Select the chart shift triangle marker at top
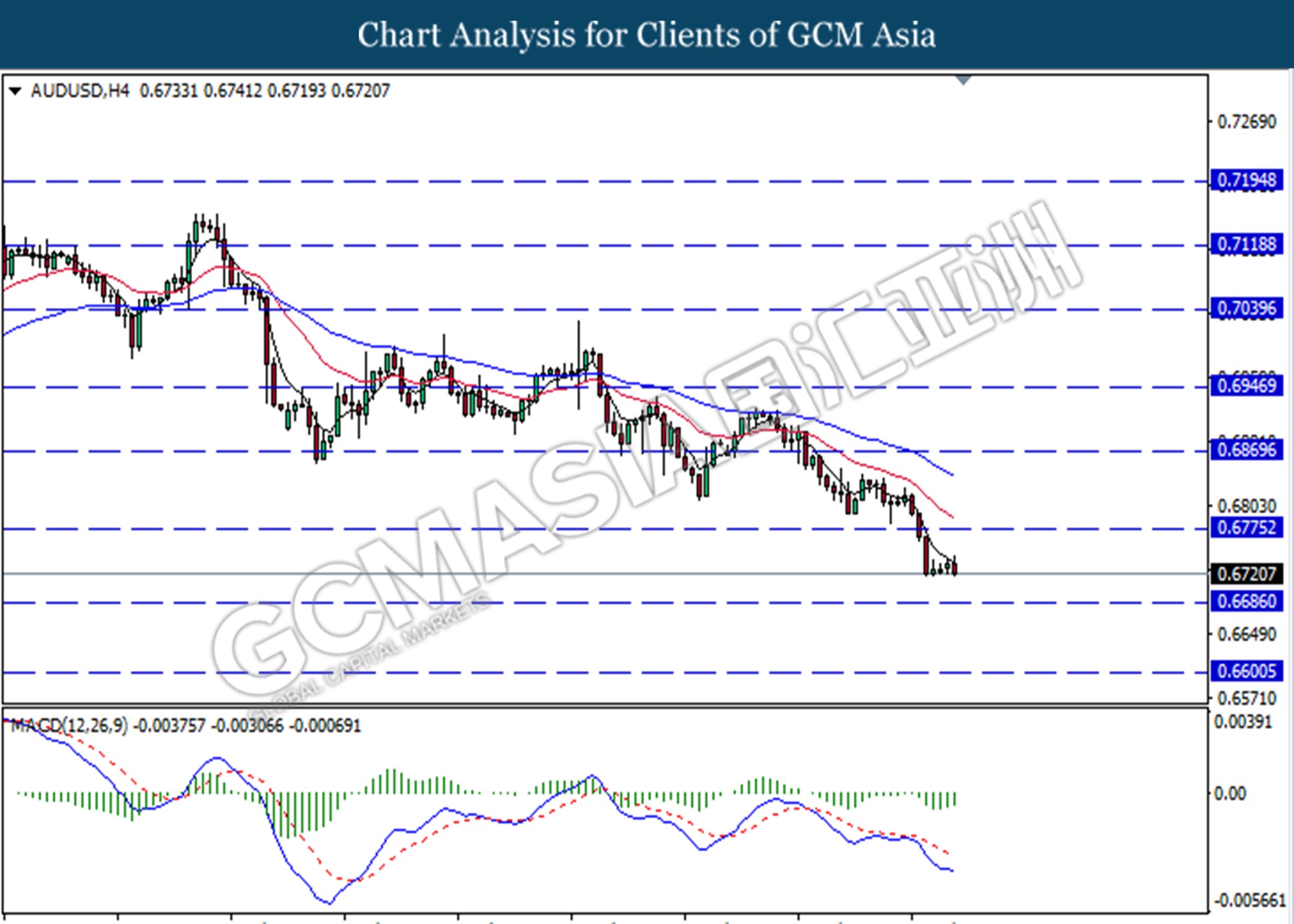The width and height of the screenshot is (1294, 924). [963, 80]
